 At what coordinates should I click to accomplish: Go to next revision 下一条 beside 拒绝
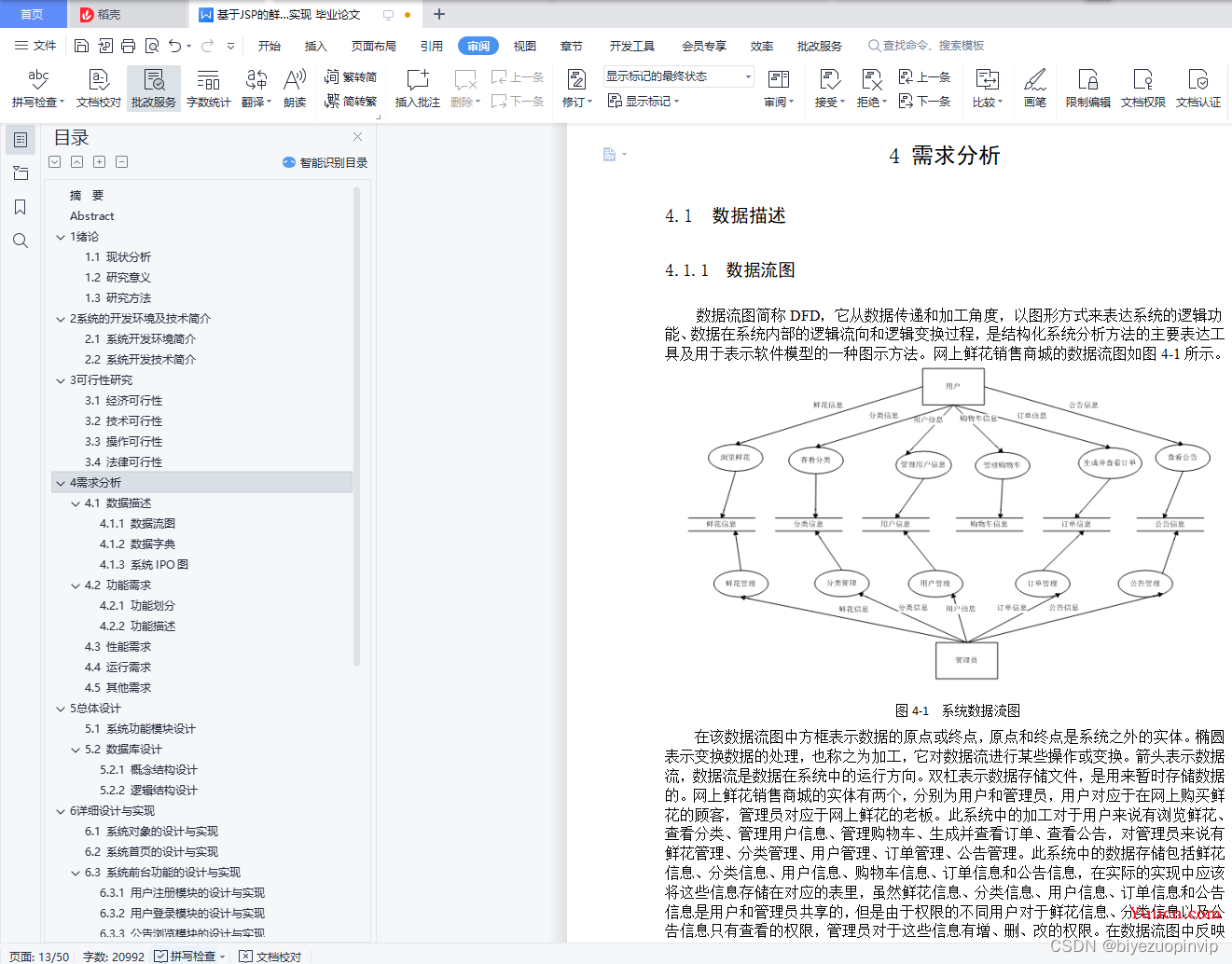coord(924,101)
